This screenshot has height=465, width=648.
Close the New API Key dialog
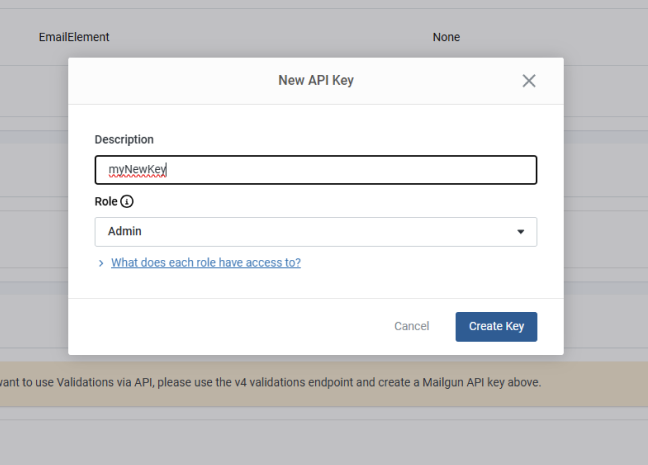click(x=529, y=81)
